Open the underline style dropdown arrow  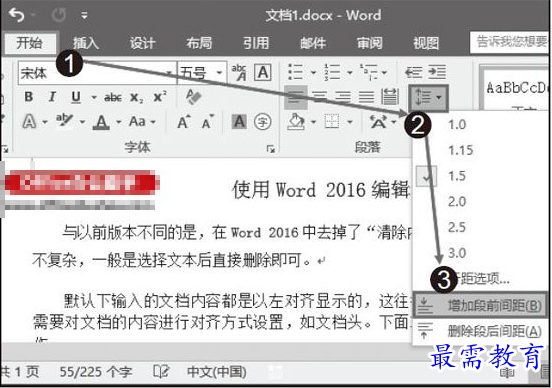[x=94, y=97]
